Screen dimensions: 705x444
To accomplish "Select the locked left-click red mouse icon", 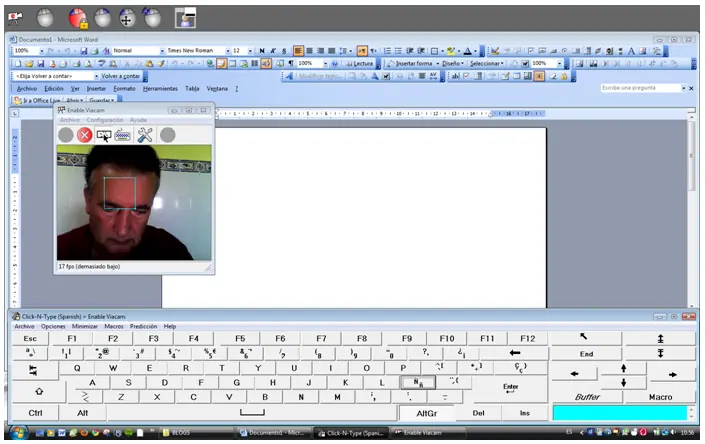I will [x=78, y=18].
